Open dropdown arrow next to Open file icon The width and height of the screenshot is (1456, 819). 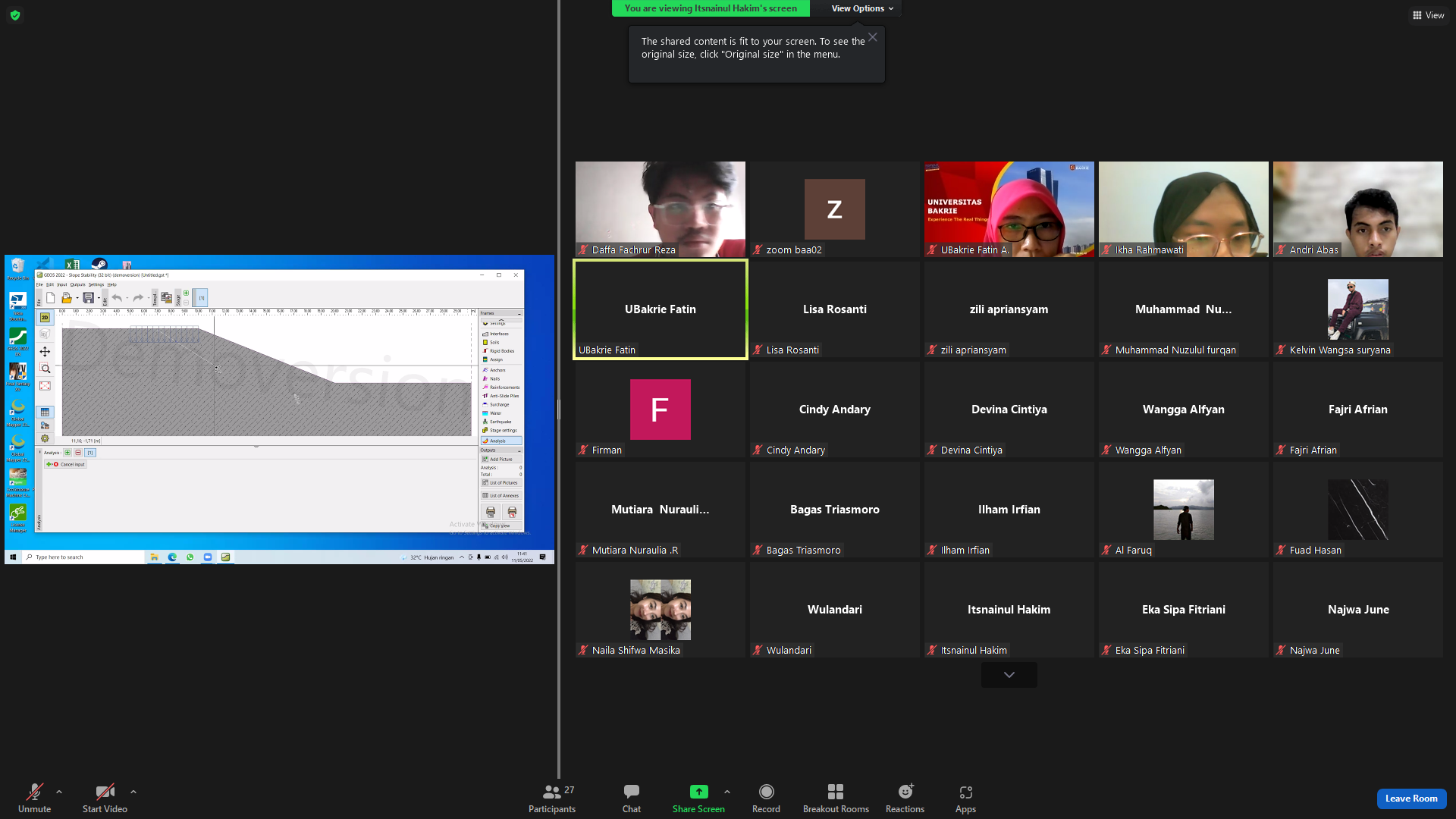77,299
